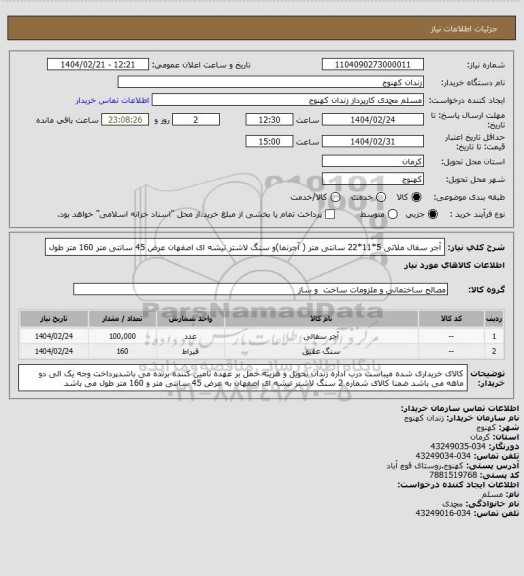524x576 pixels.
Task: Click row 1 need date 1404/02/24
Action: [x=54, y=336]
